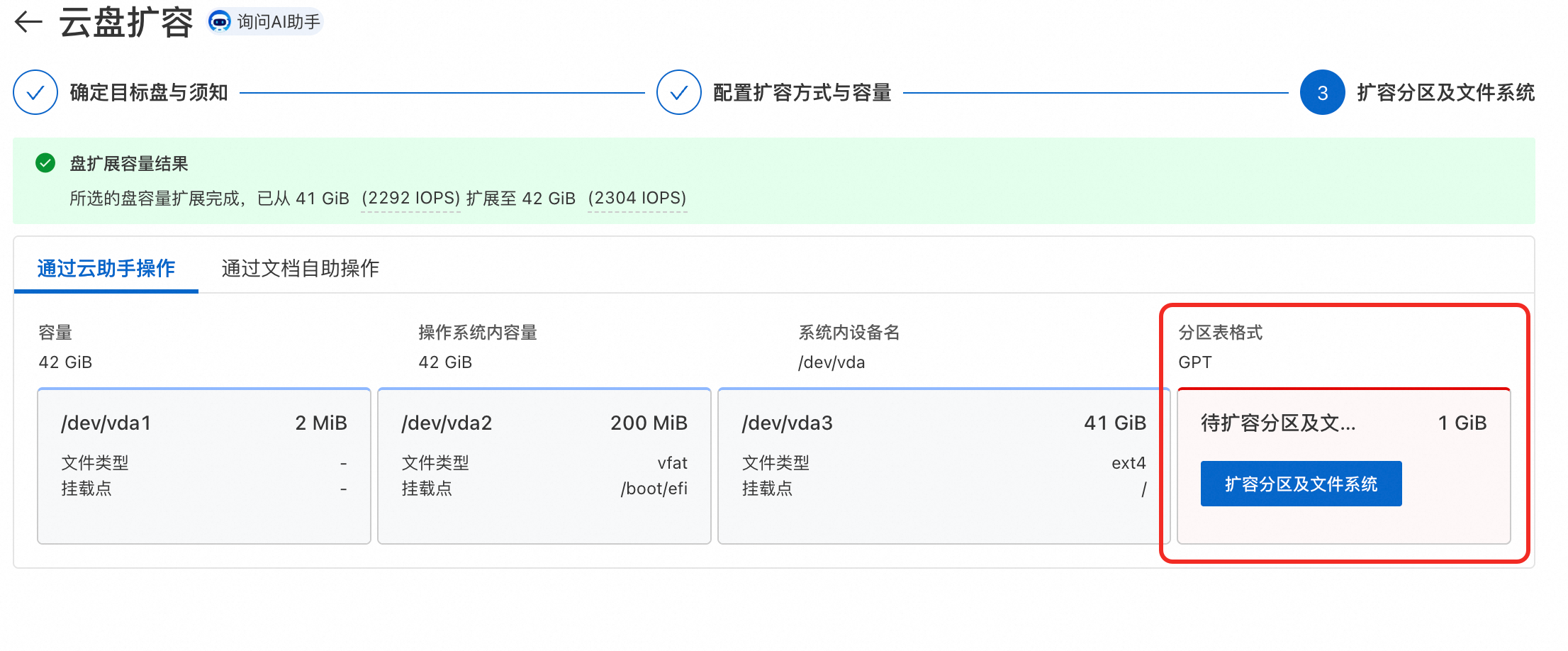Click the 扩容分区及文件系统 step label

1445,92
